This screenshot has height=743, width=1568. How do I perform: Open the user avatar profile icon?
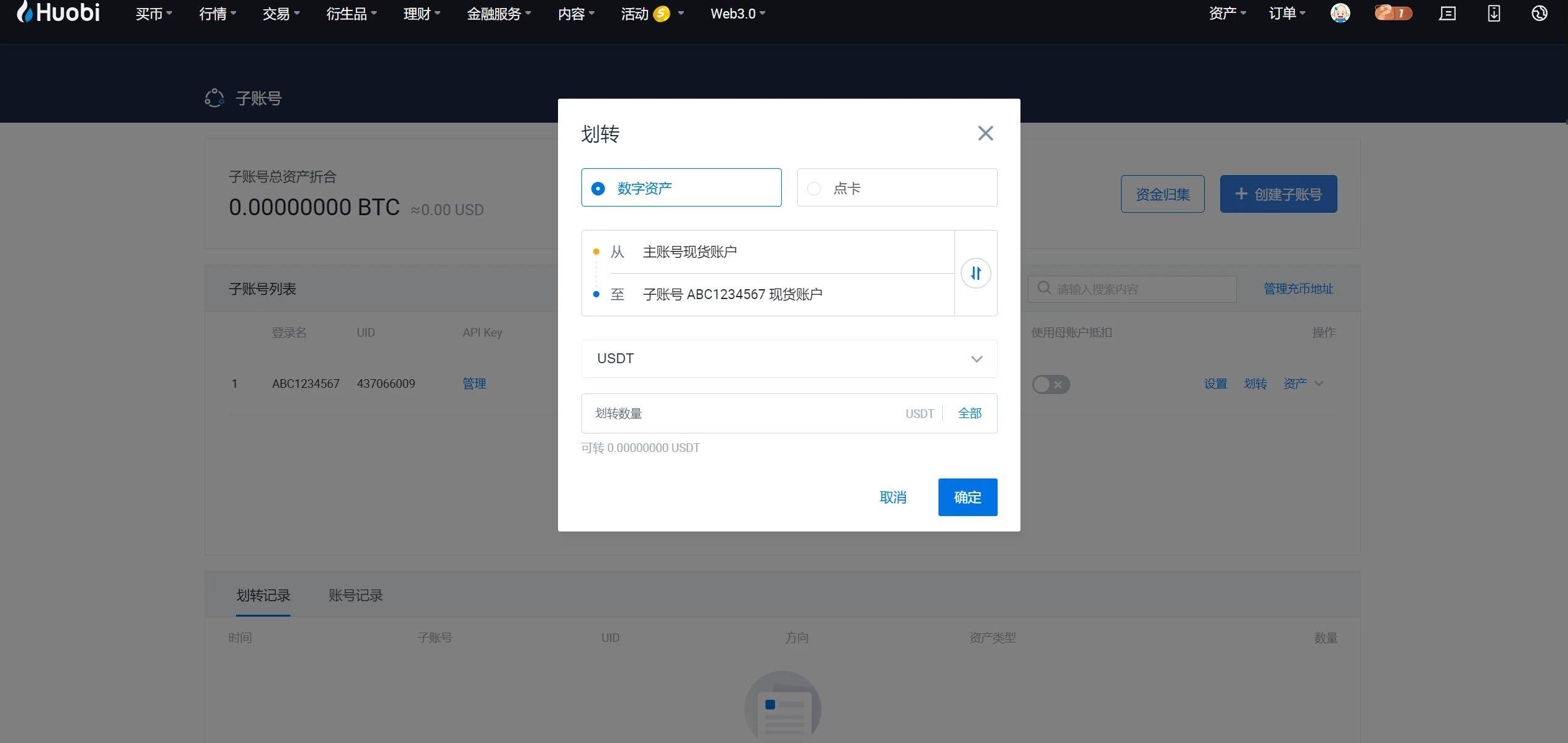point(1340,13)
